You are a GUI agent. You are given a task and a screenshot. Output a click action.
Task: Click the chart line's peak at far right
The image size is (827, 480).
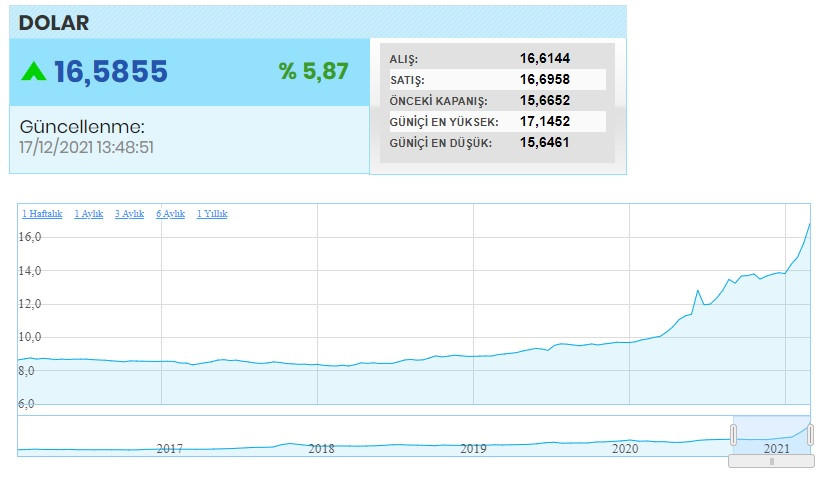click(x=809, y=224)
